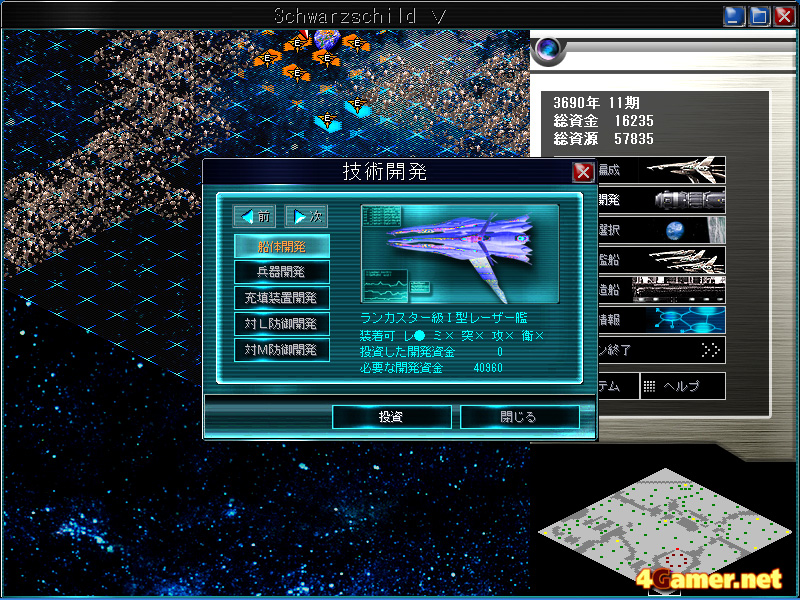Click the camera lens orb icon
800x600 pixels.
[549, 49]
